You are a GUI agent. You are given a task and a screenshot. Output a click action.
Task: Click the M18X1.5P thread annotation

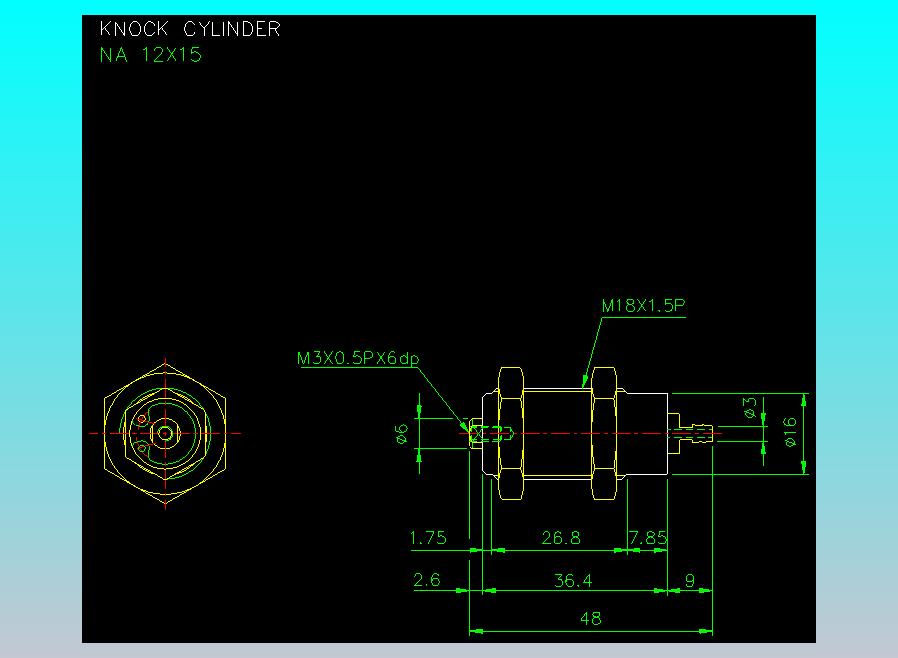click(x=643, y=305)
